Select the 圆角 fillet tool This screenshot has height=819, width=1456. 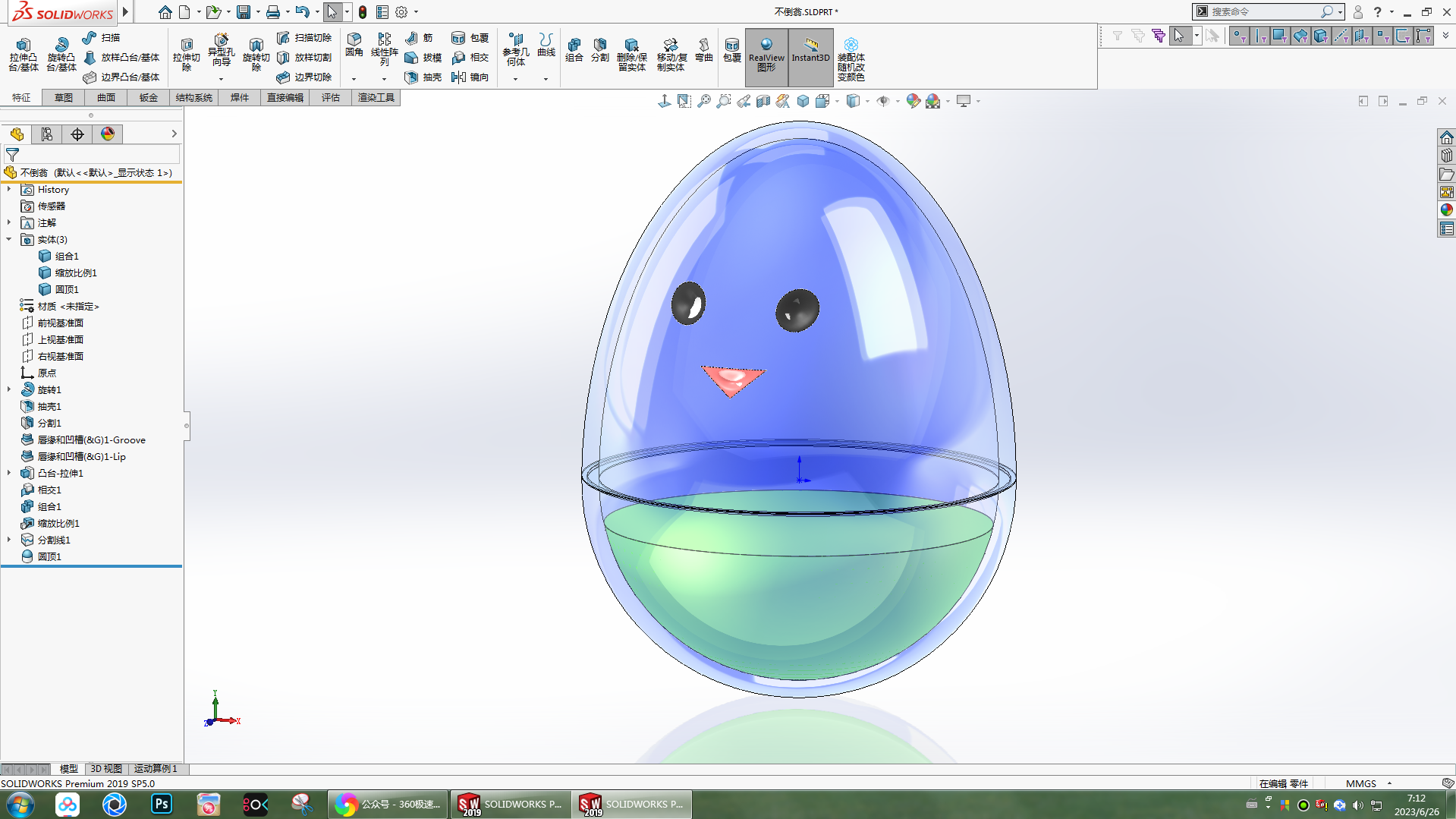(354, 46)
